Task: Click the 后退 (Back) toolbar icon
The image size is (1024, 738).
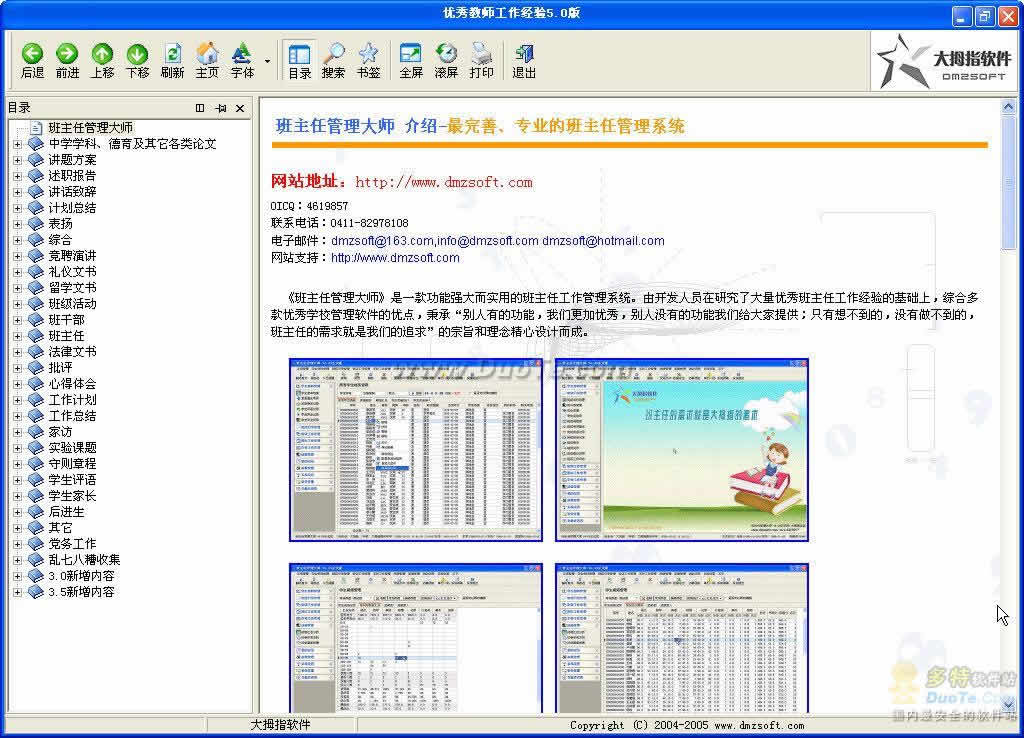Action: click(x=32, y=55)
